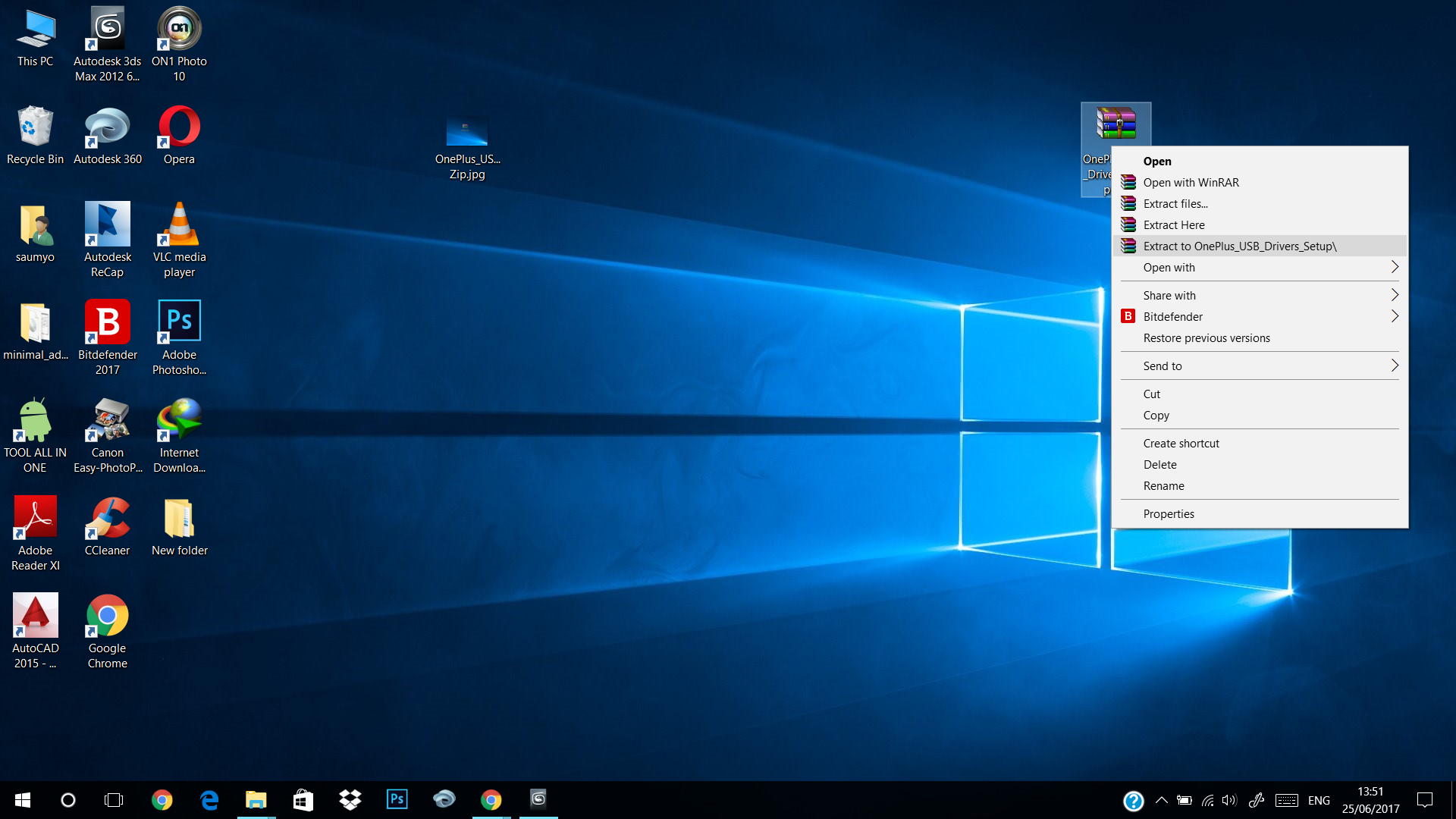1456x819 pixels.
Task: Click Extract Here option
Action: click(x=1174, y=225)
